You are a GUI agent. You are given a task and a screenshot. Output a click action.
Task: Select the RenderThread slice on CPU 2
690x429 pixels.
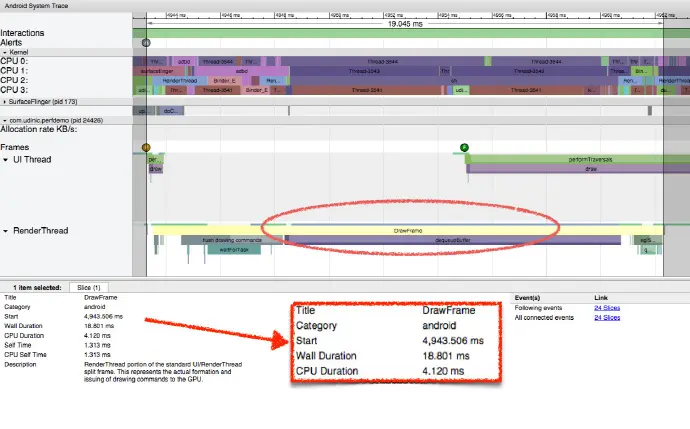coord(180,81)
